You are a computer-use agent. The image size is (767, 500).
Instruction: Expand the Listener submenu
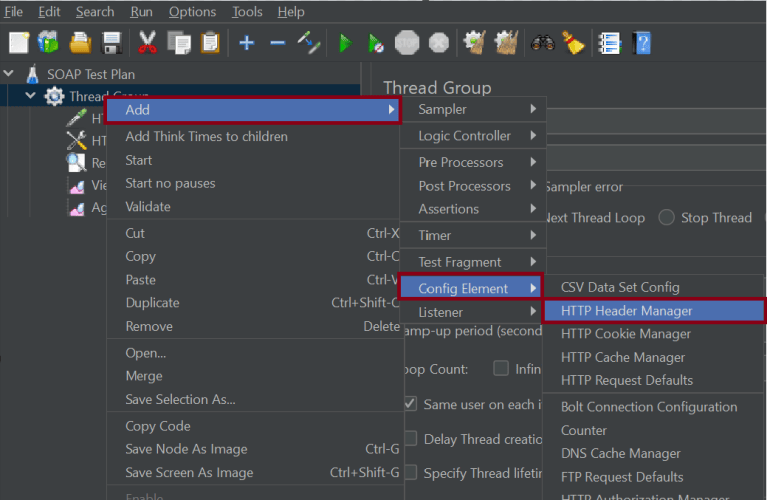click(473, 312)
